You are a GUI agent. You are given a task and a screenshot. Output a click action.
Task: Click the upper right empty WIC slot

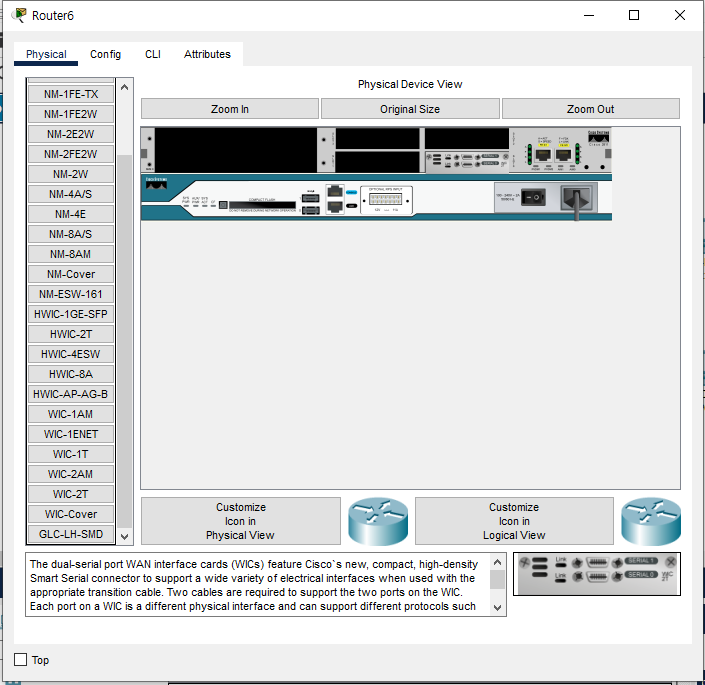pyautogui.click(x=467, y=138)
